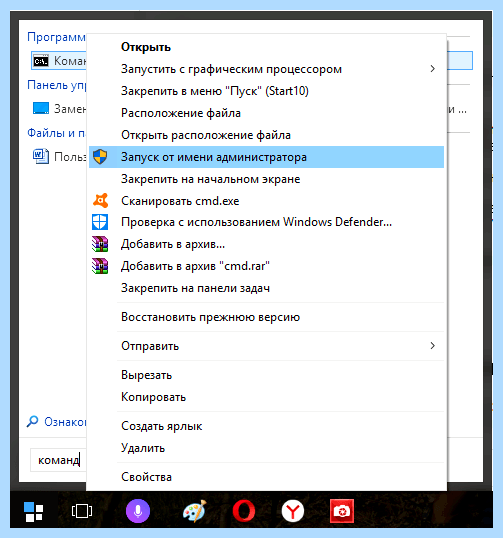Expand Запустить с графическим процессором submenu arrow
Screen dimensions: 503x538
432,69
